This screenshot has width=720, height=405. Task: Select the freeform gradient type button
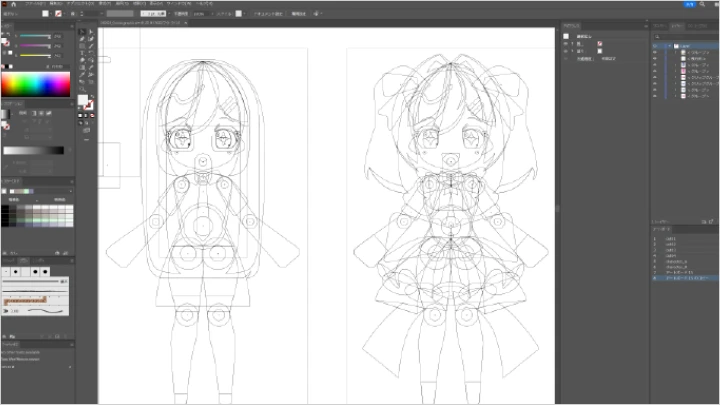[49, 113]
